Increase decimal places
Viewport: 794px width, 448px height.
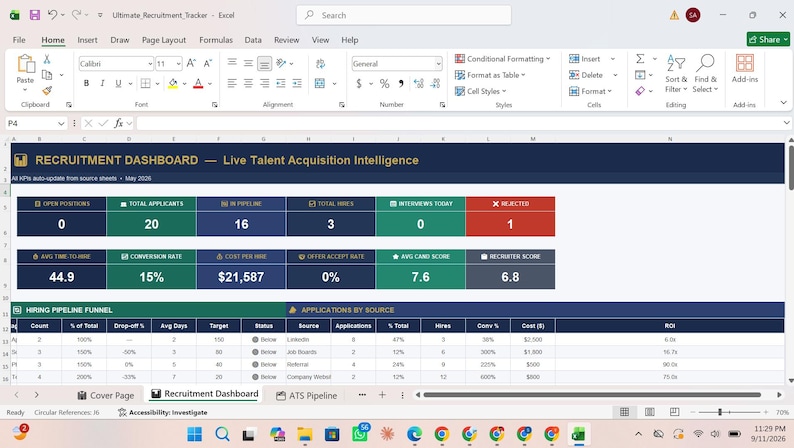(418, 84)
